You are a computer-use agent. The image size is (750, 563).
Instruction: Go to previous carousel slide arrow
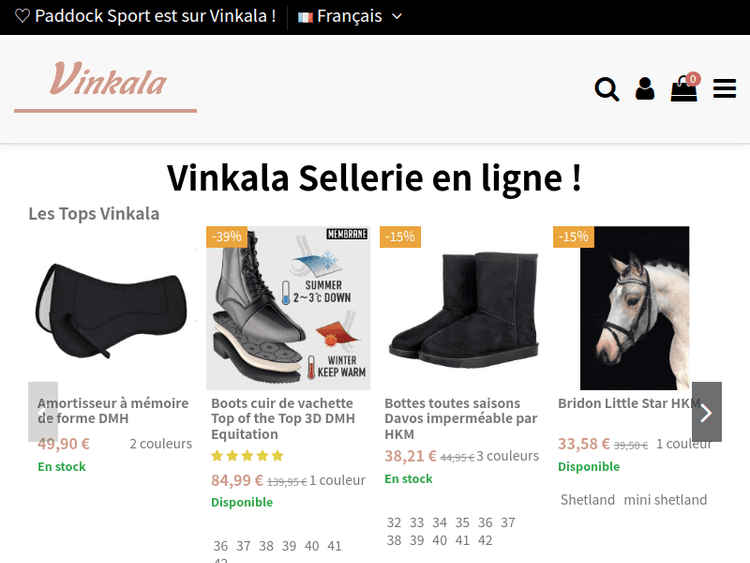tap(43, 412)
